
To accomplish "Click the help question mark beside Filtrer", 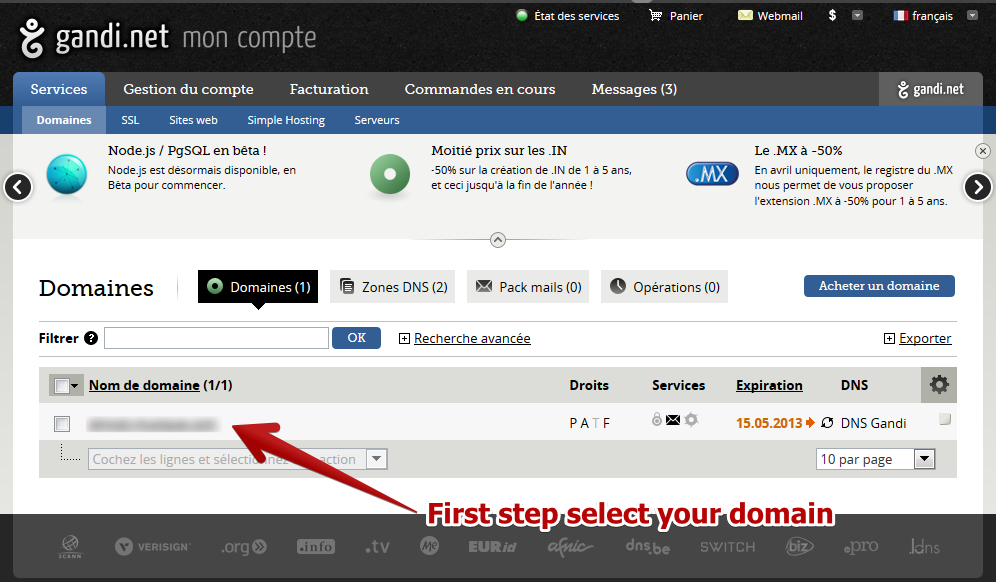I will click(x=91, y=338).
